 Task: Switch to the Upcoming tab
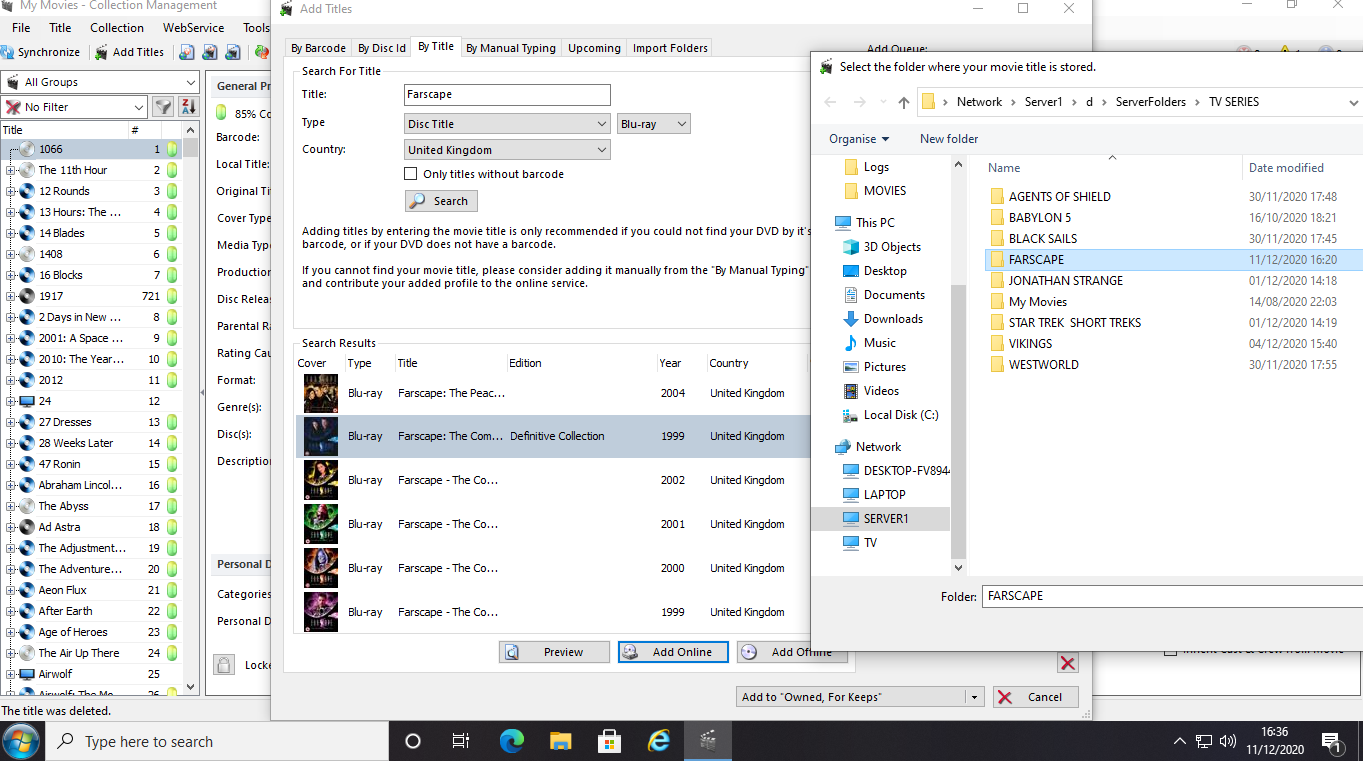(594, 48)
